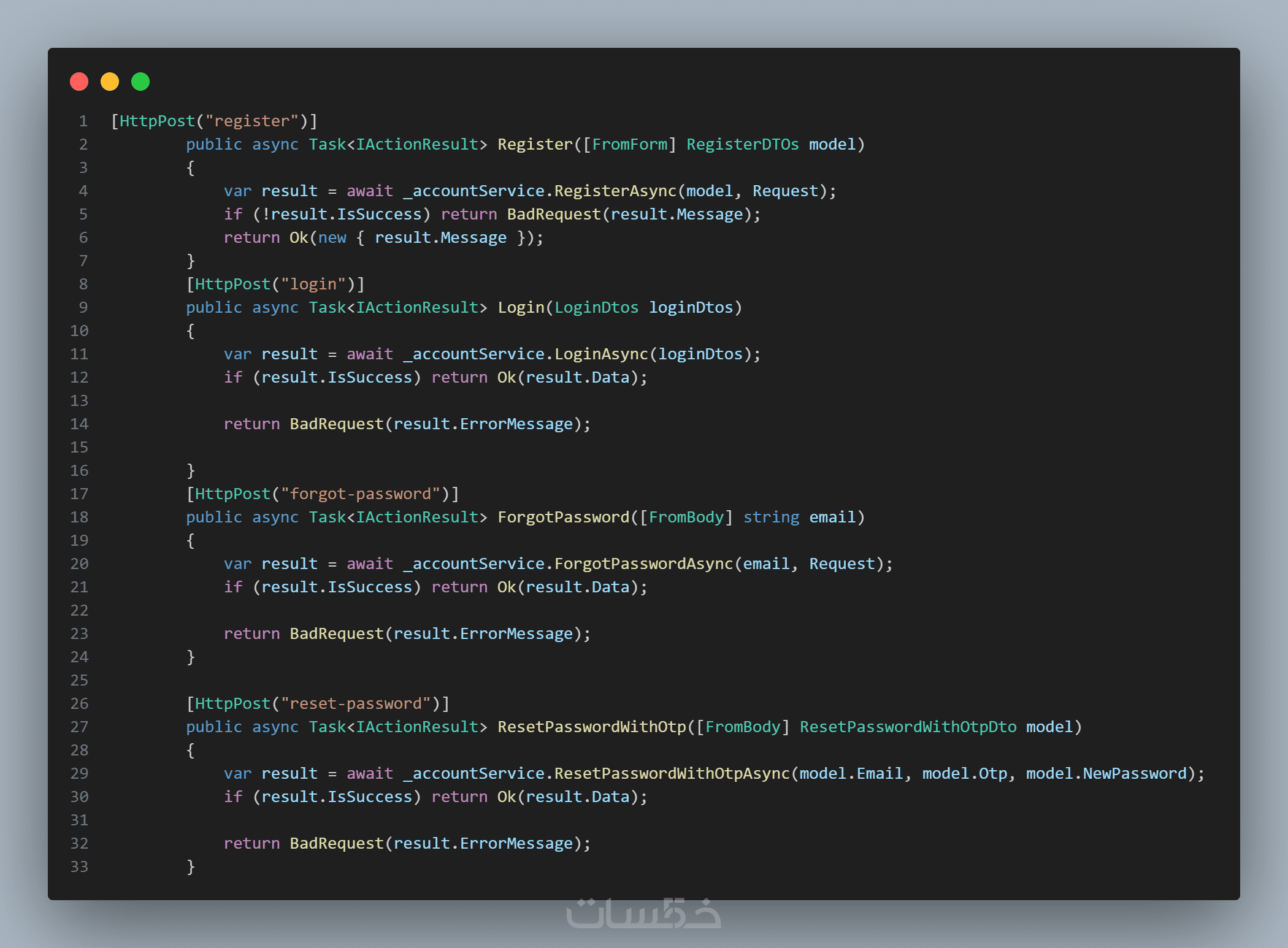Screen dimensions: 1288x948
Task: Click ResetPasswordWithOtpDto type on line 27
Action: tap(908, 727)
